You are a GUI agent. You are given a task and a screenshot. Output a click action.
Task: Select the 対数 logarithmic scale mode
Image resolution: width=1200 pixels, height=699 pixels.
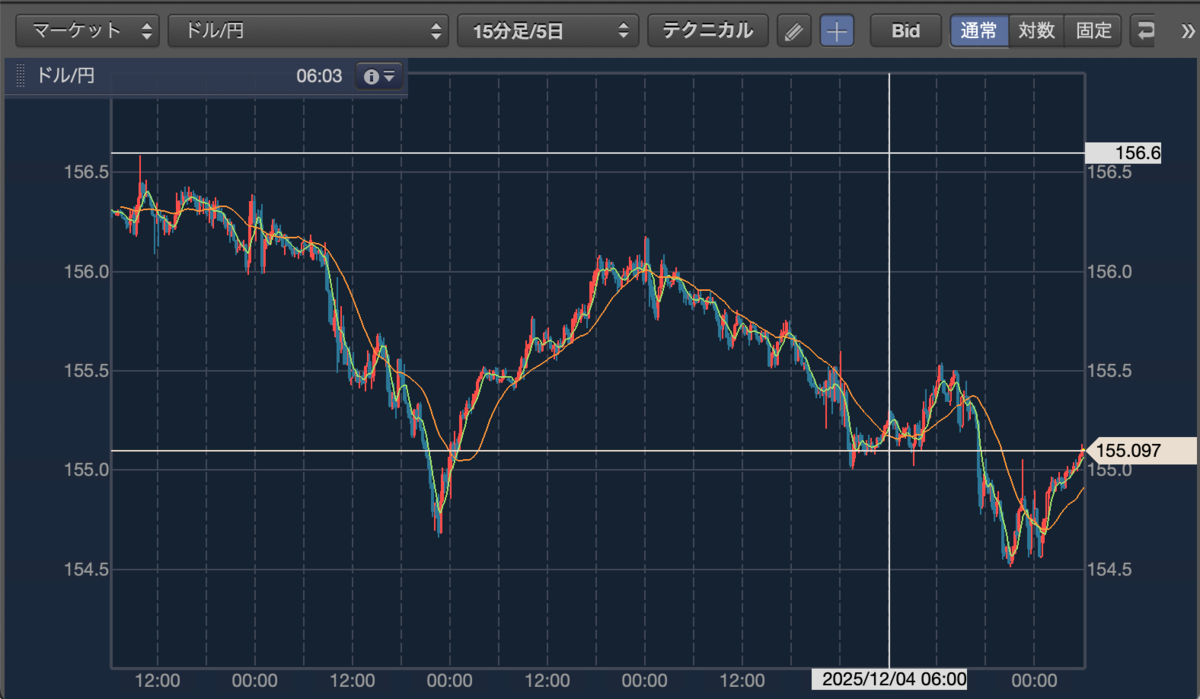tap(1036, 31)
